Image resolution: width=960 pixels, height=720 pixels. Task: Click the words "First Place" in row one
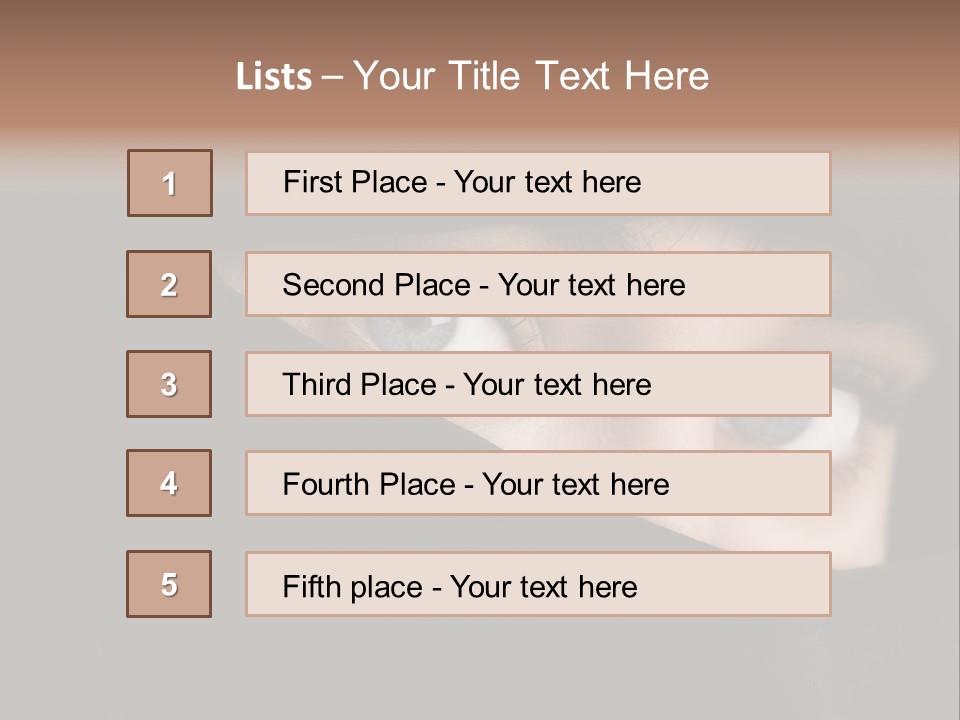[355, 182]
